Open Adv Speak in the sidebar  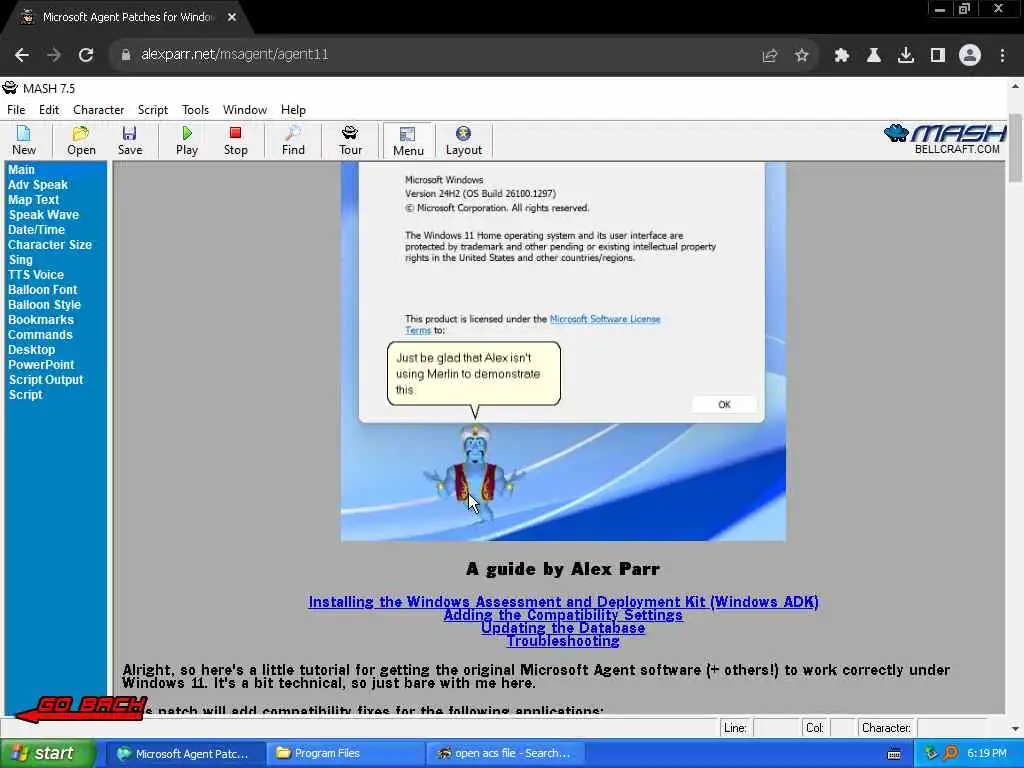[x=38, y=185]
